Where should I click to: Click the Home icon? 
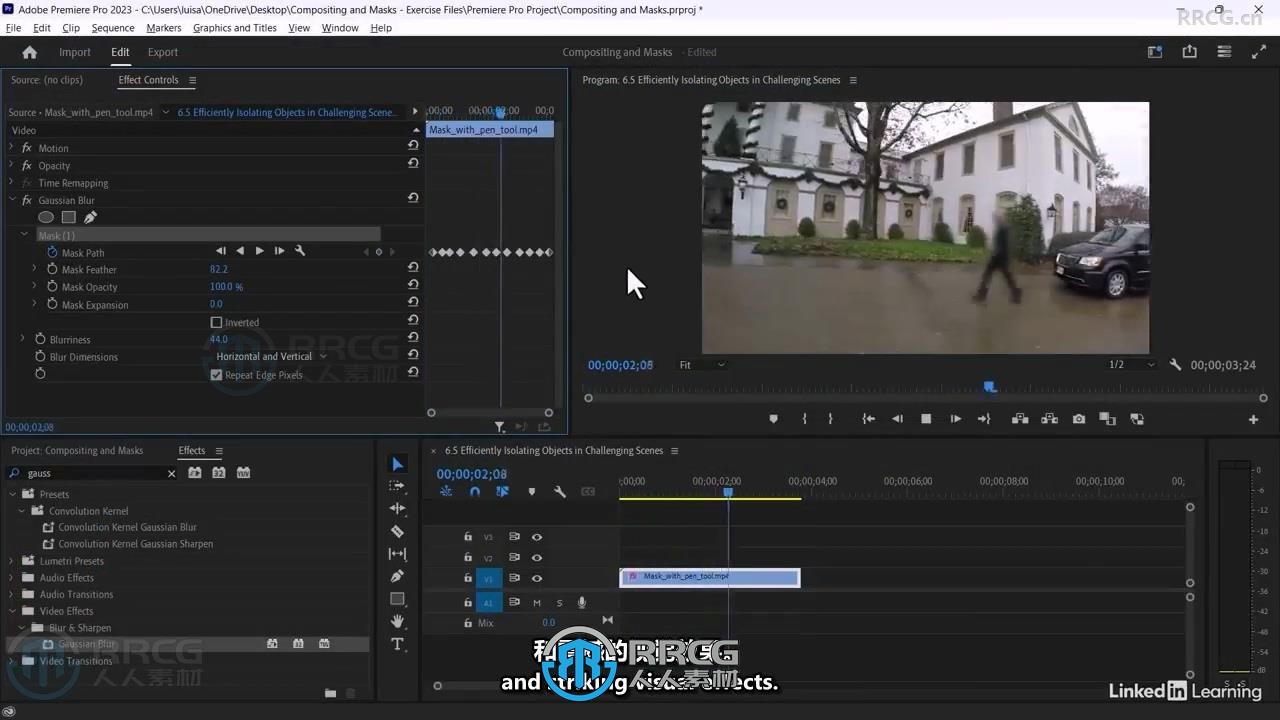click(x=29, y=52)
